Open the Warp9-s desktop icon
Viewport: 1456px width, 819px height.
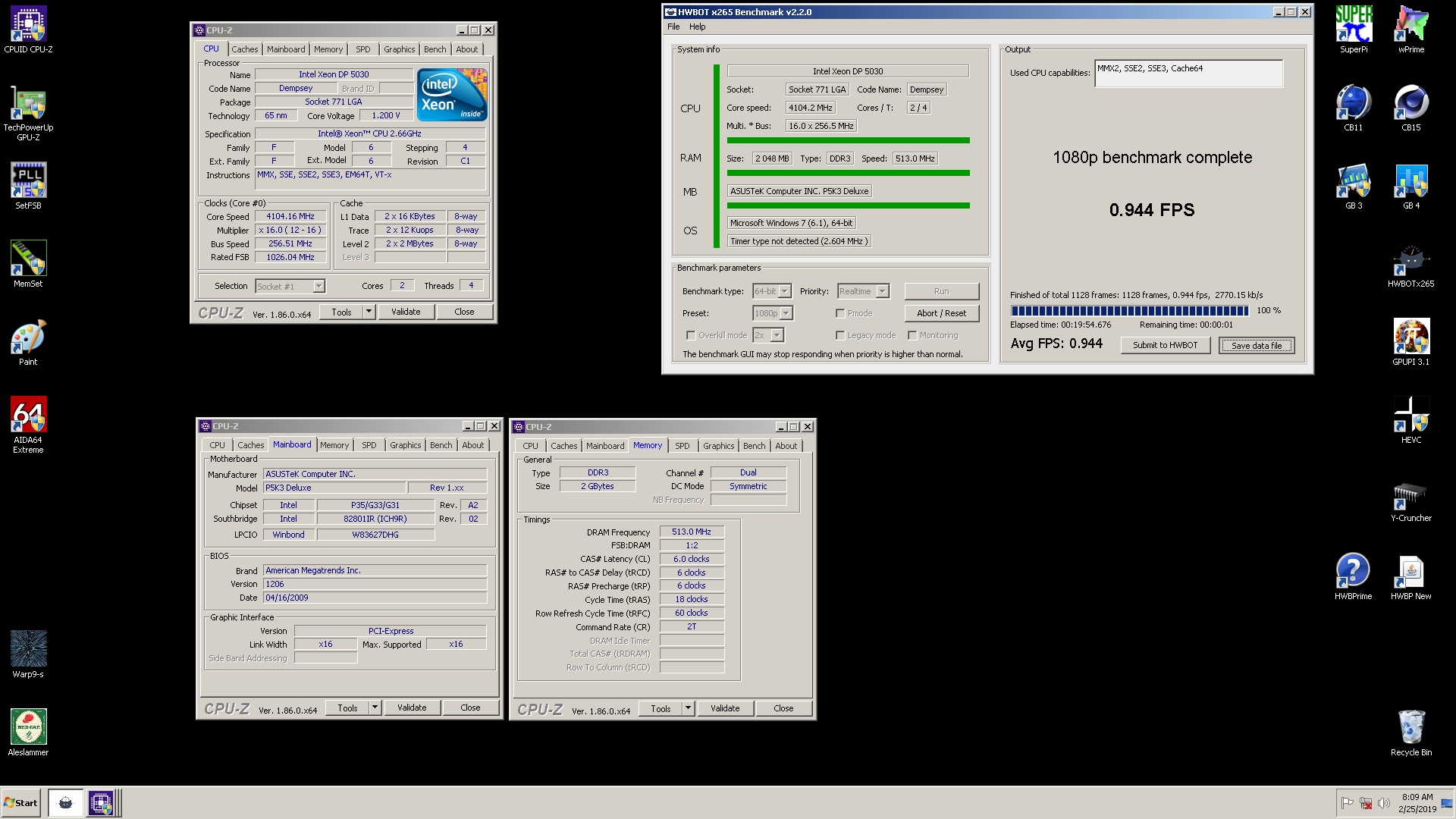[x=28, y=654]
